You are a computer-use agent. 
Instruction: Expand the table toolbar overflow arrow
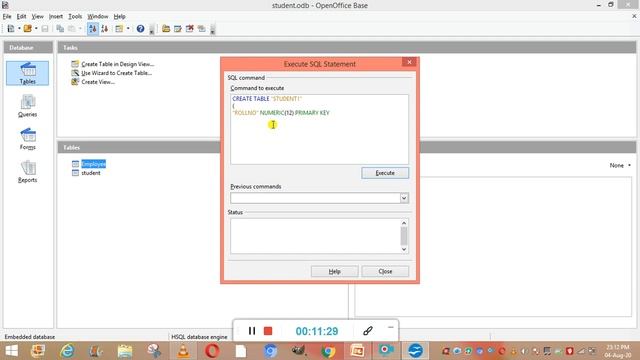tap(213, 29)
